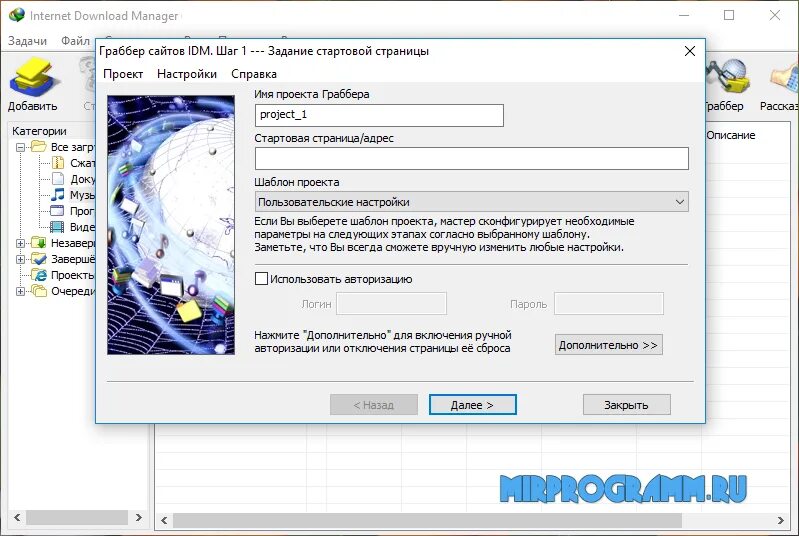The image size is (799, 536).
Task: Select the Compressed (Сжат) category archive icon
Action: click(x=58, y=163)
